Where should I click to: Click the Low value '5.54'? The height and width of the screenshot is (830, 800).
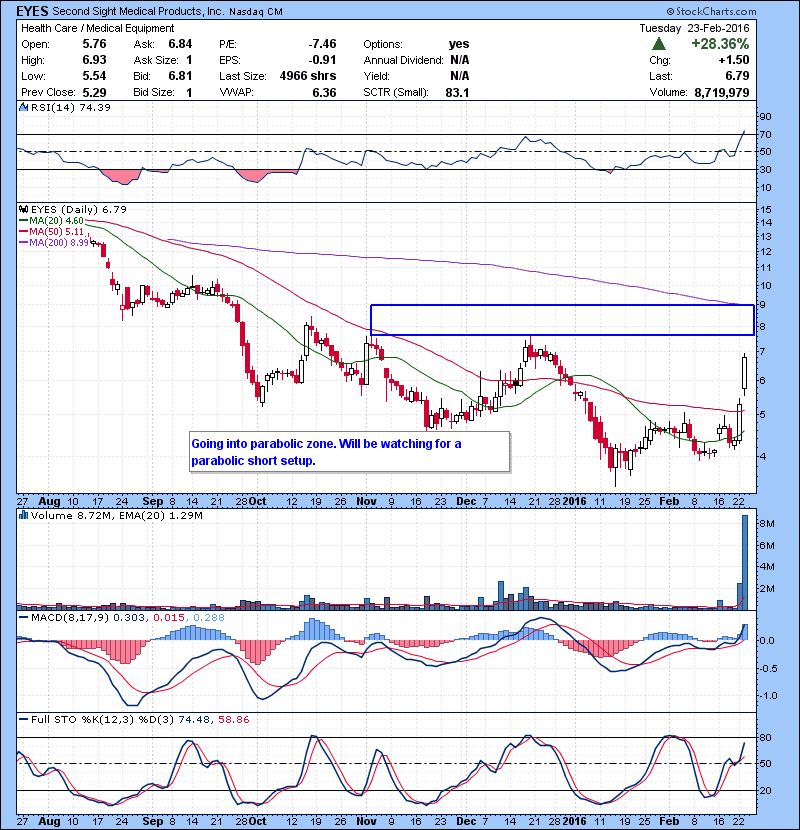tap(94, 76)
